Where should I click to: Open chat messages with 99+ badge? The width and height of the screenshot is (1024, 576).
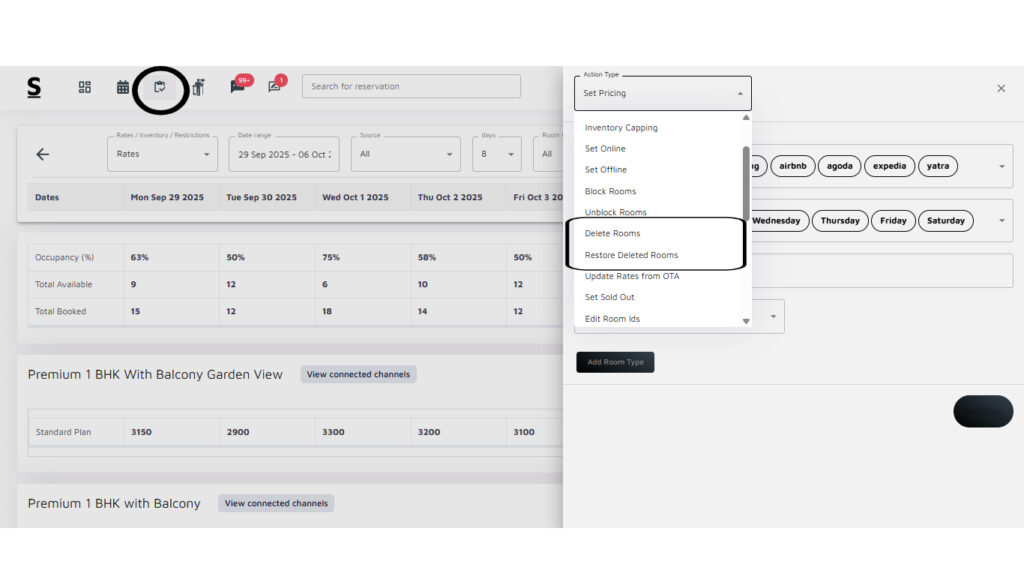238,86
